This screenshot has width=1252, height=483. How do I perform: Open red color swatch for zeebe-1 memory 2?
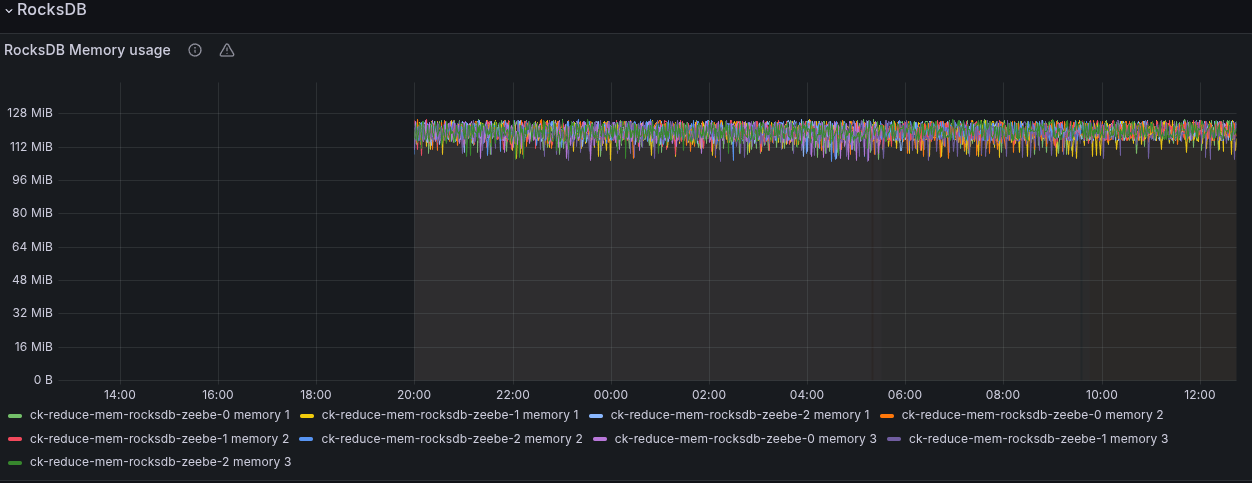15,439
